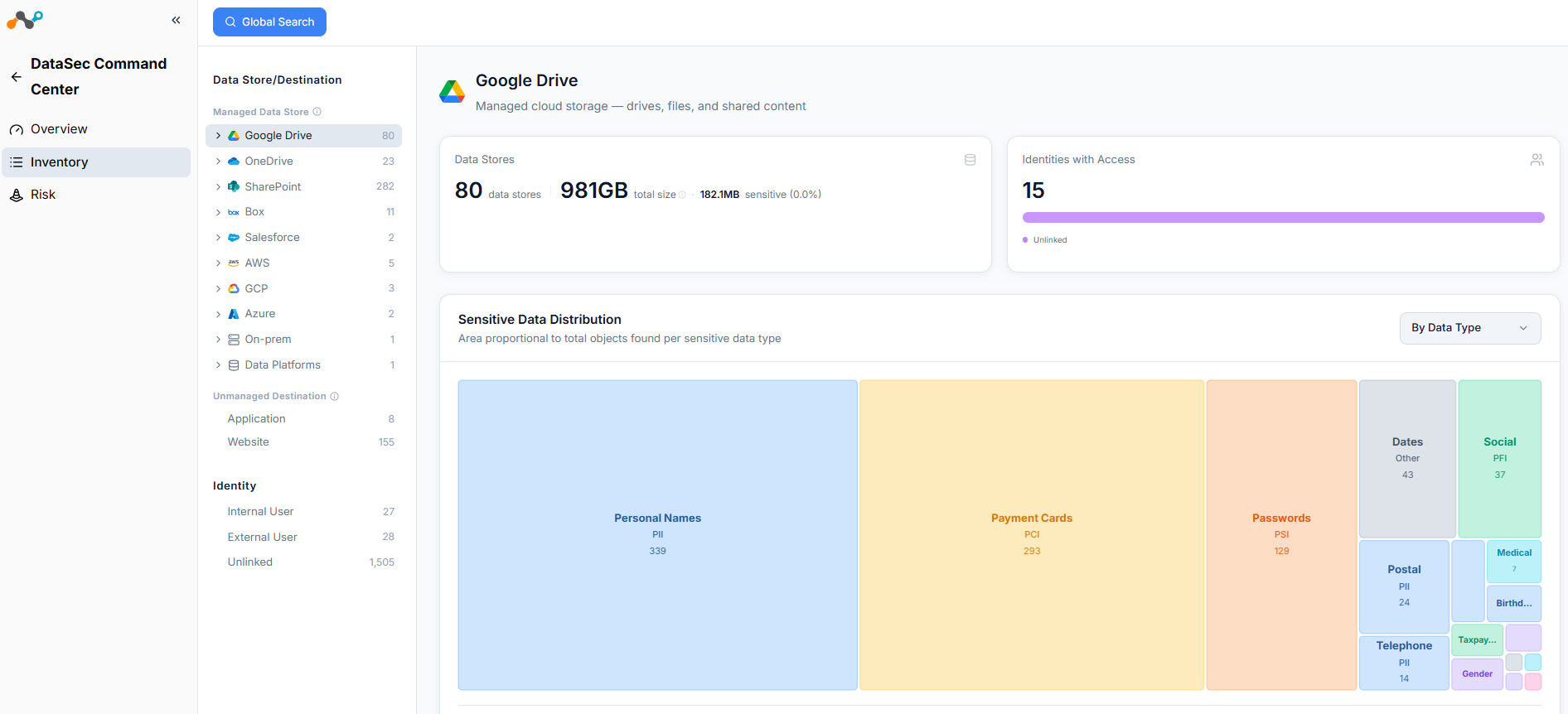The image size is (1568, 714).
Task: Click the Dates treemap block
Action: pyautogui.click(x=1407, y=459)
